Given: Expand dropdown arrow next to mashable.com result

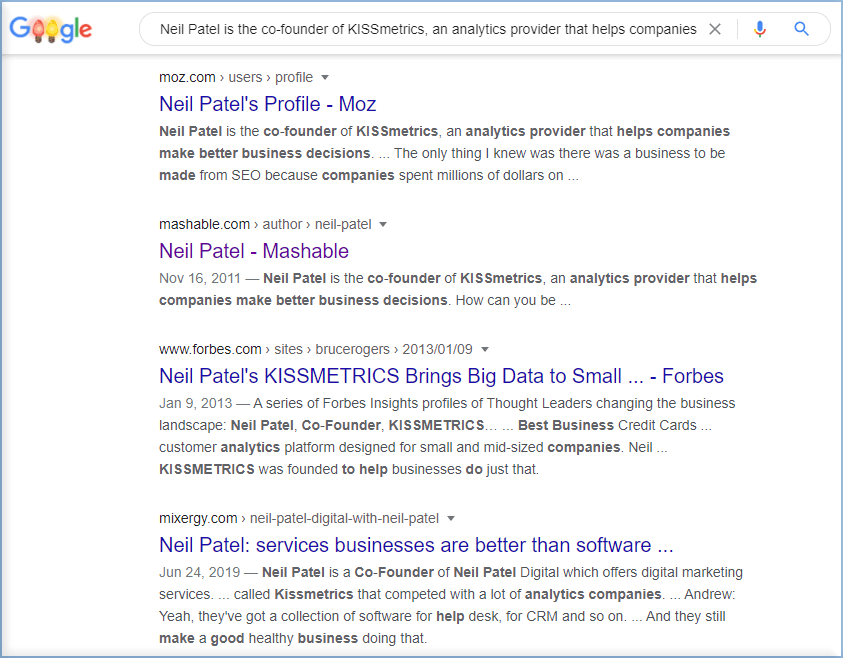Looking at the screenshot, I should (383, 224).
